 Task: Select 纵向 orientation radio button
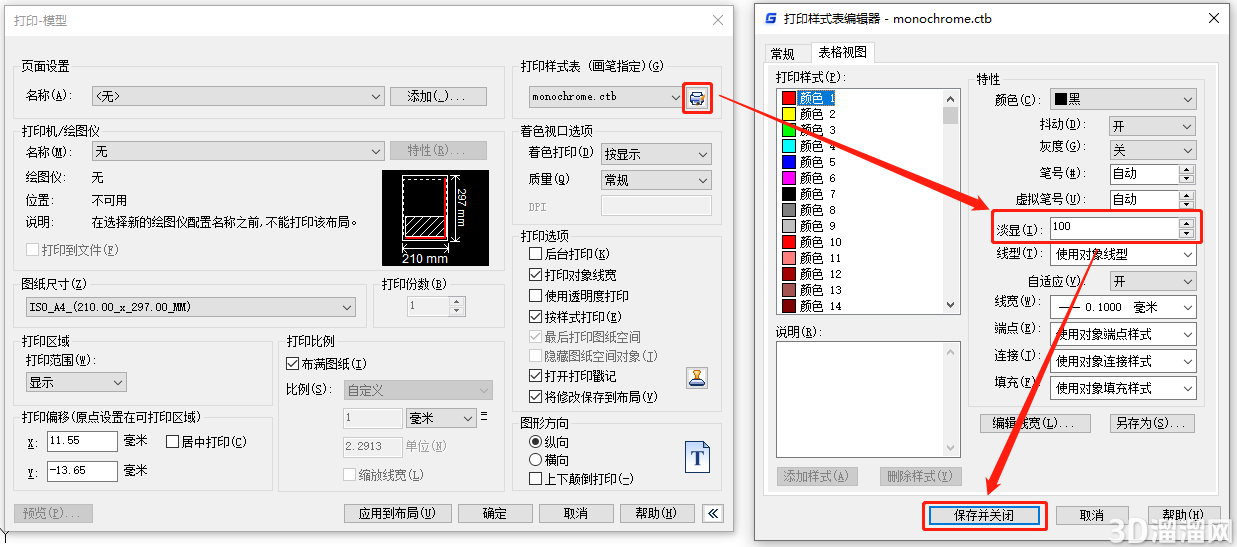535,441
